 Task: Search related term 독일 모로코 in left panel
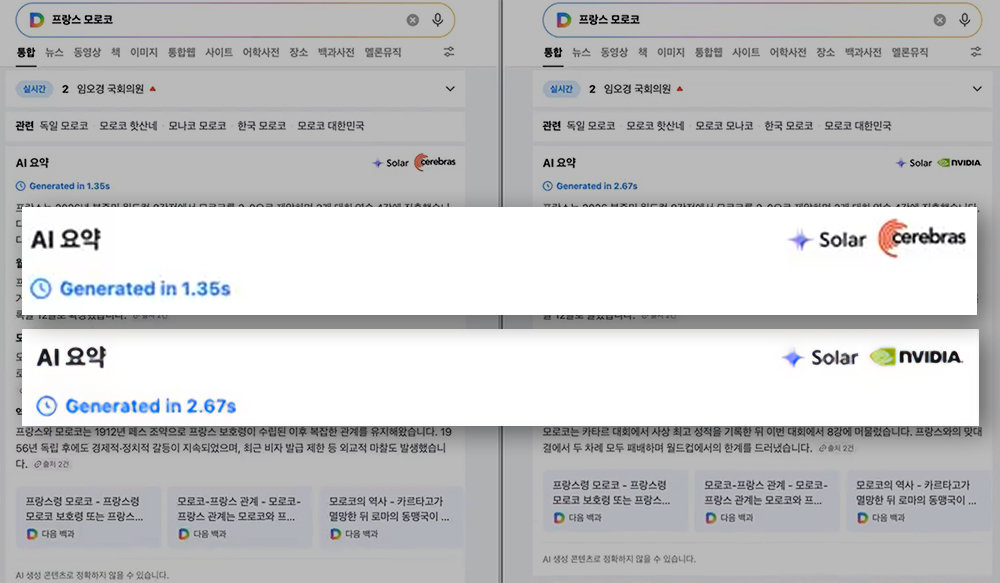(x=64, y=126)
